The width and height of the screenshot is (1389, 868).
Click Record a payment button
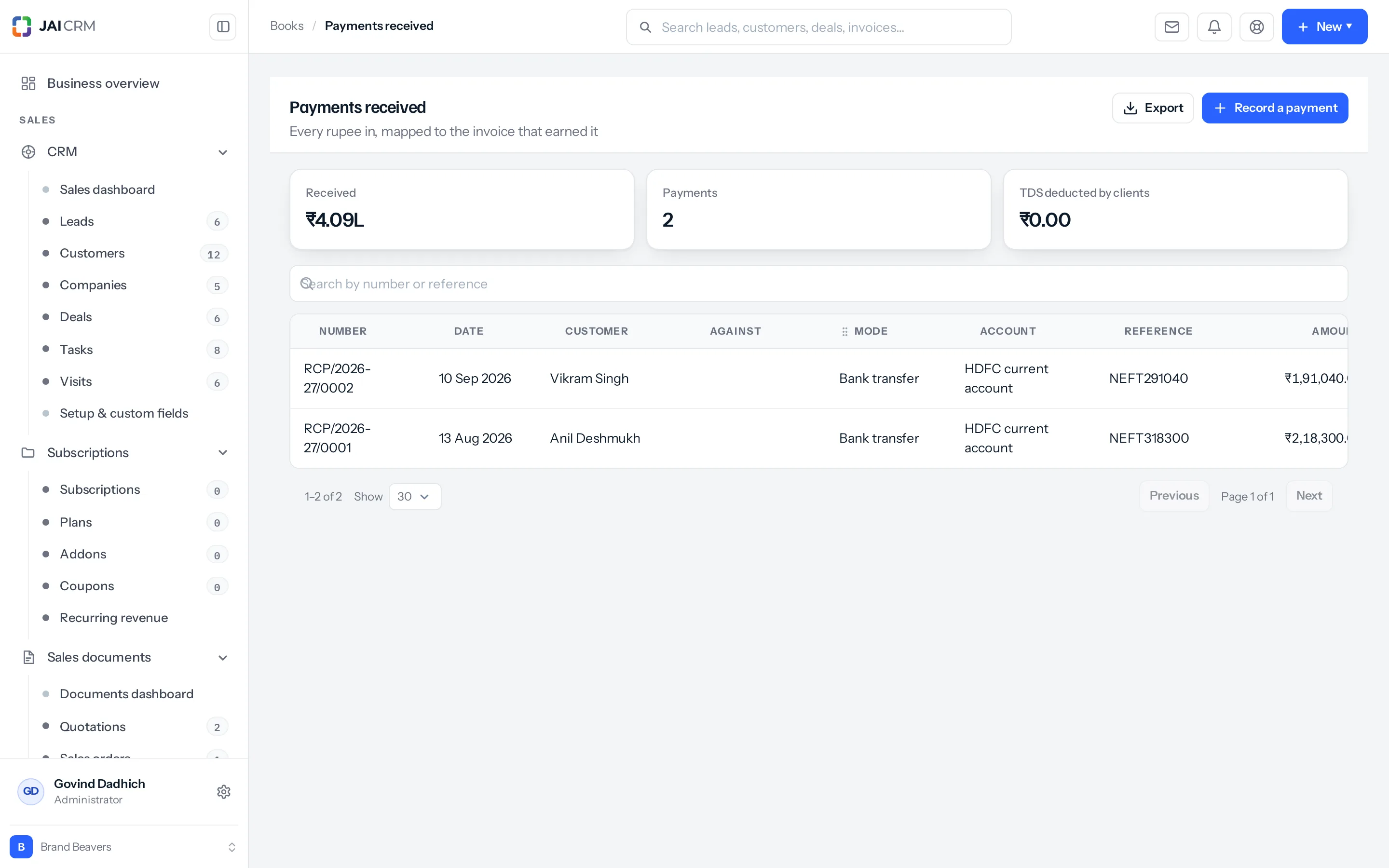point(1274,108)
